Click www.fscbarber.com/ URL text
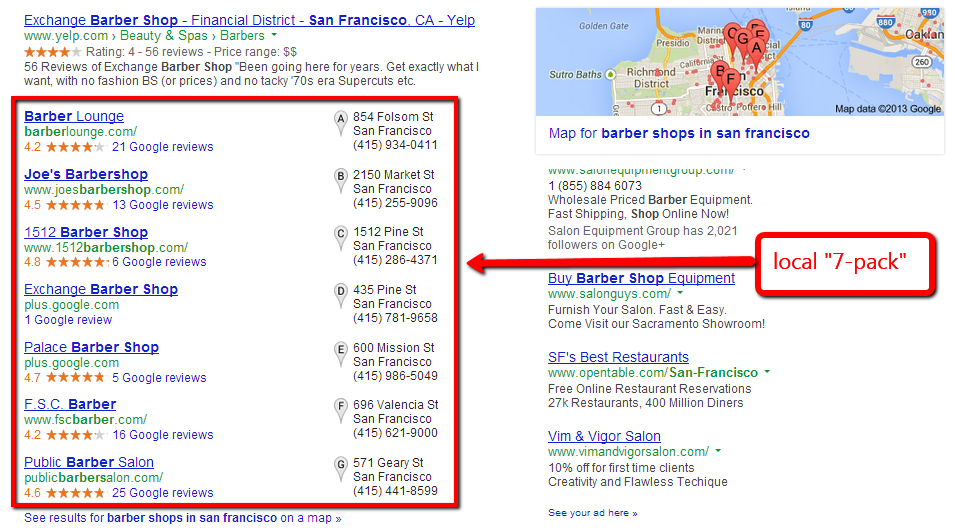This screenshot has height=532, width=955. tap(85, 420)
